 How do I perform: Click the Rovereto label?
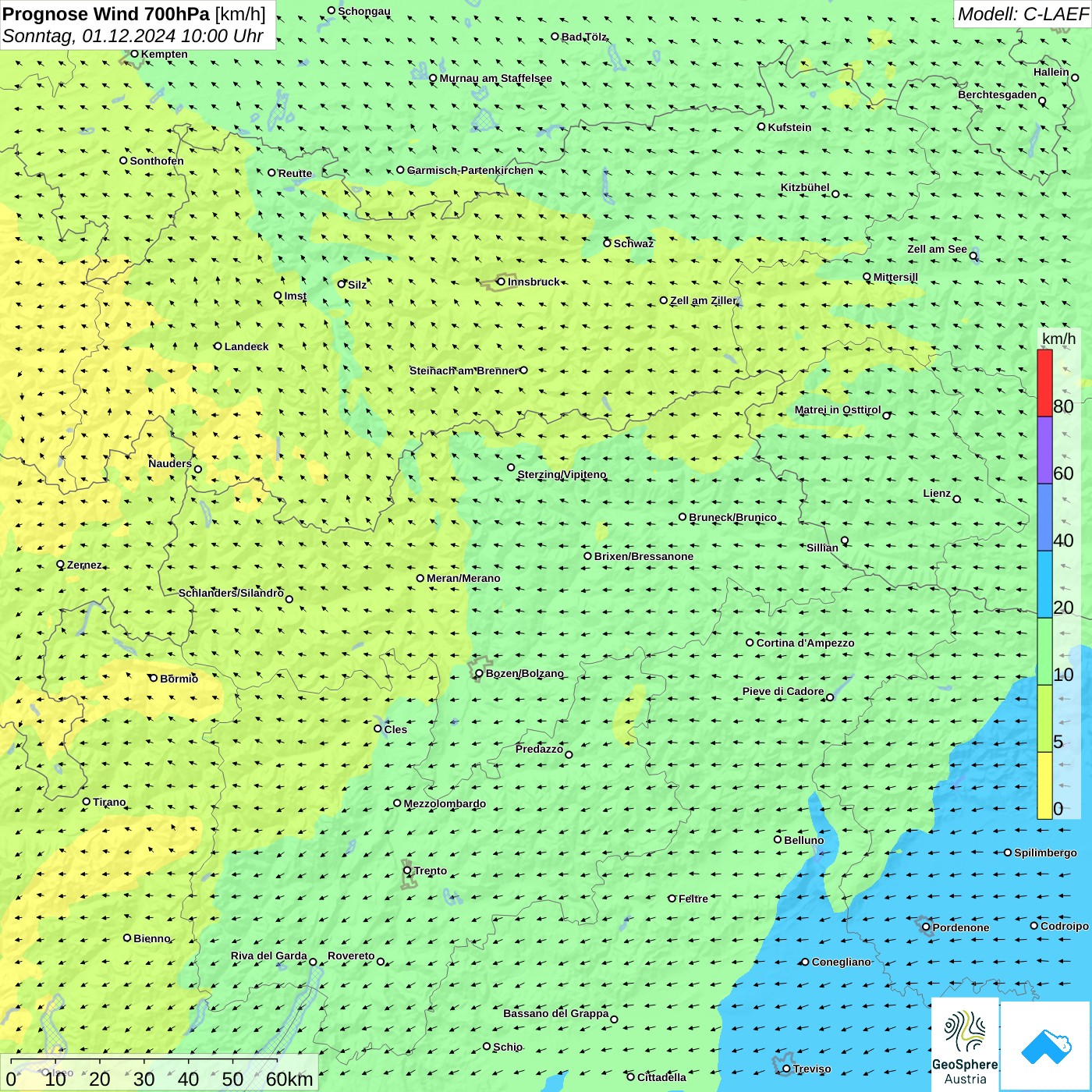pos(351,955)
